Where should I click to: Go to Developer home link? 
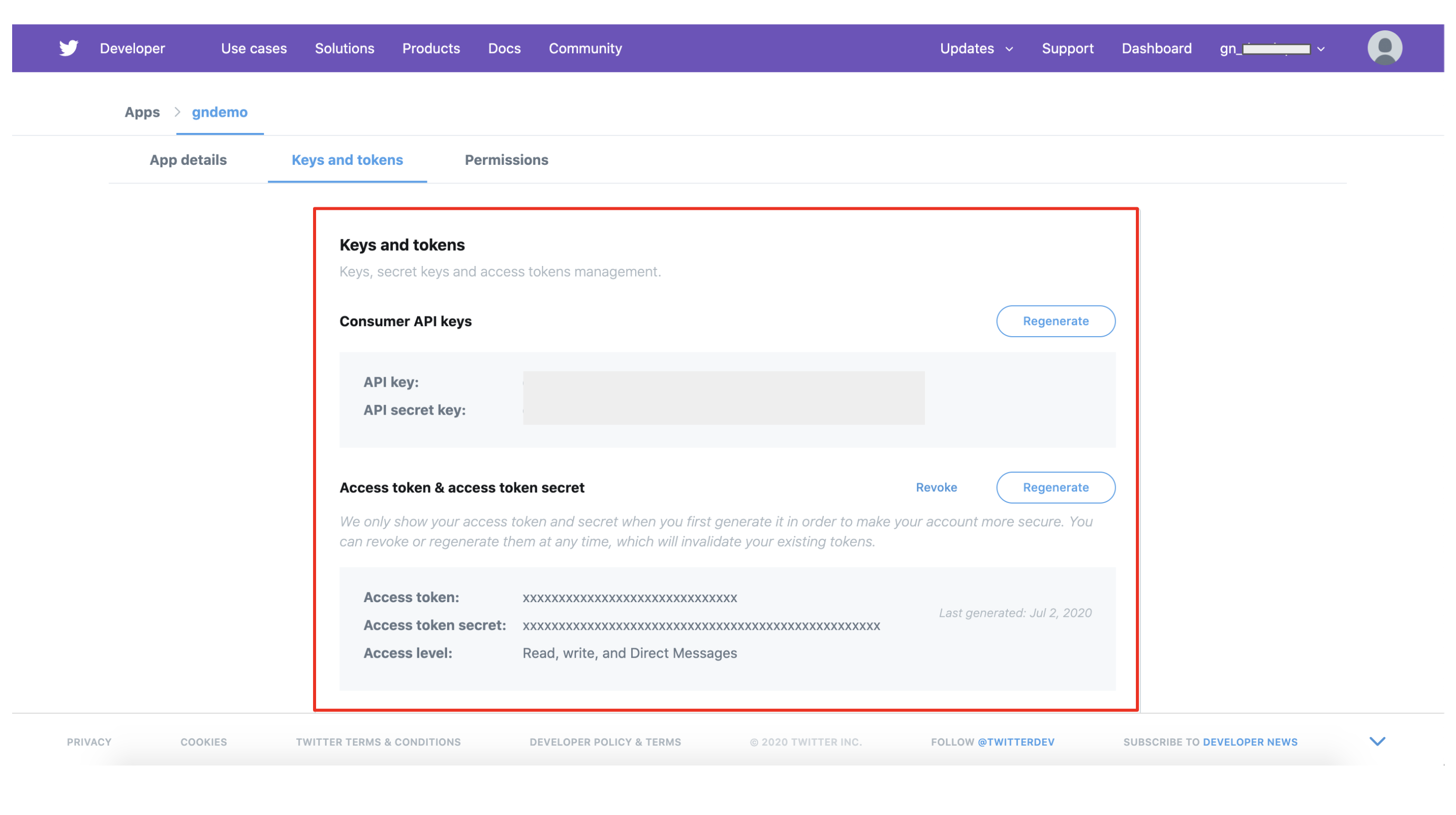pos(133,49)
